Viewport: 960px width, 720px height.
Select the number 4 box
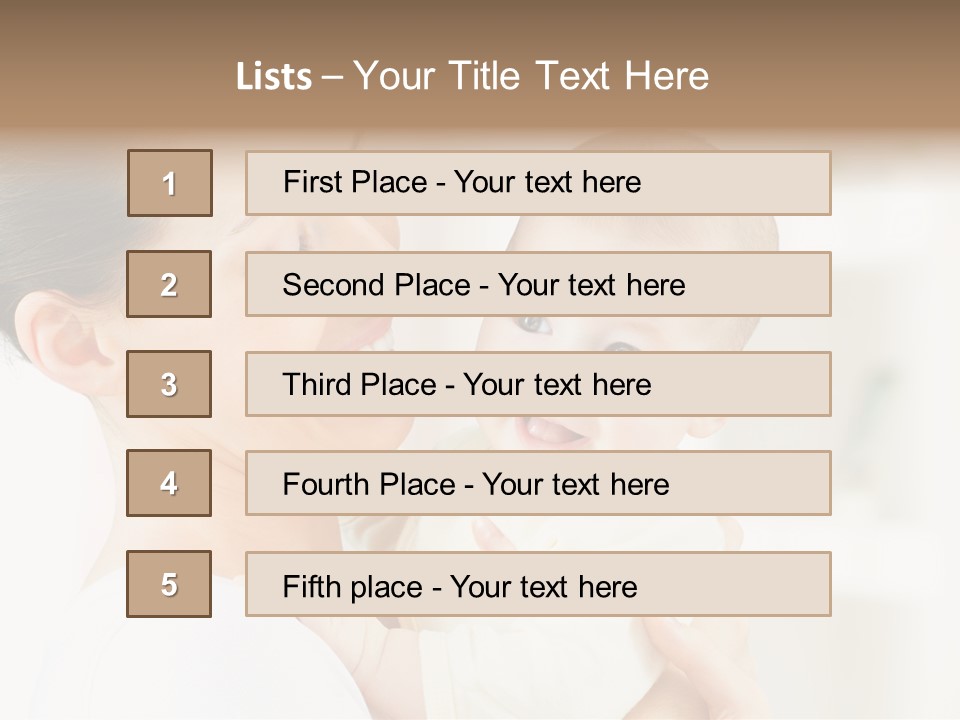coord(170,483)
